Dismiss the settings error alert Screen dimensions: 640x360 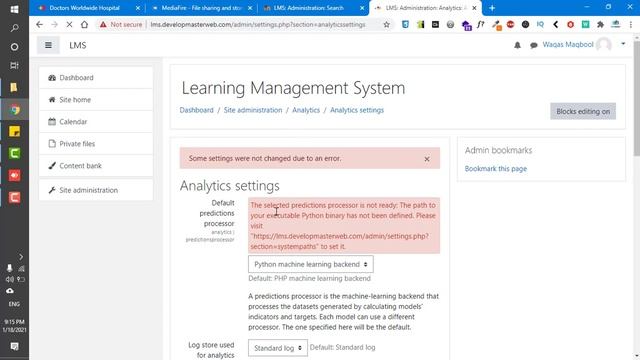[x=427, y=159]
